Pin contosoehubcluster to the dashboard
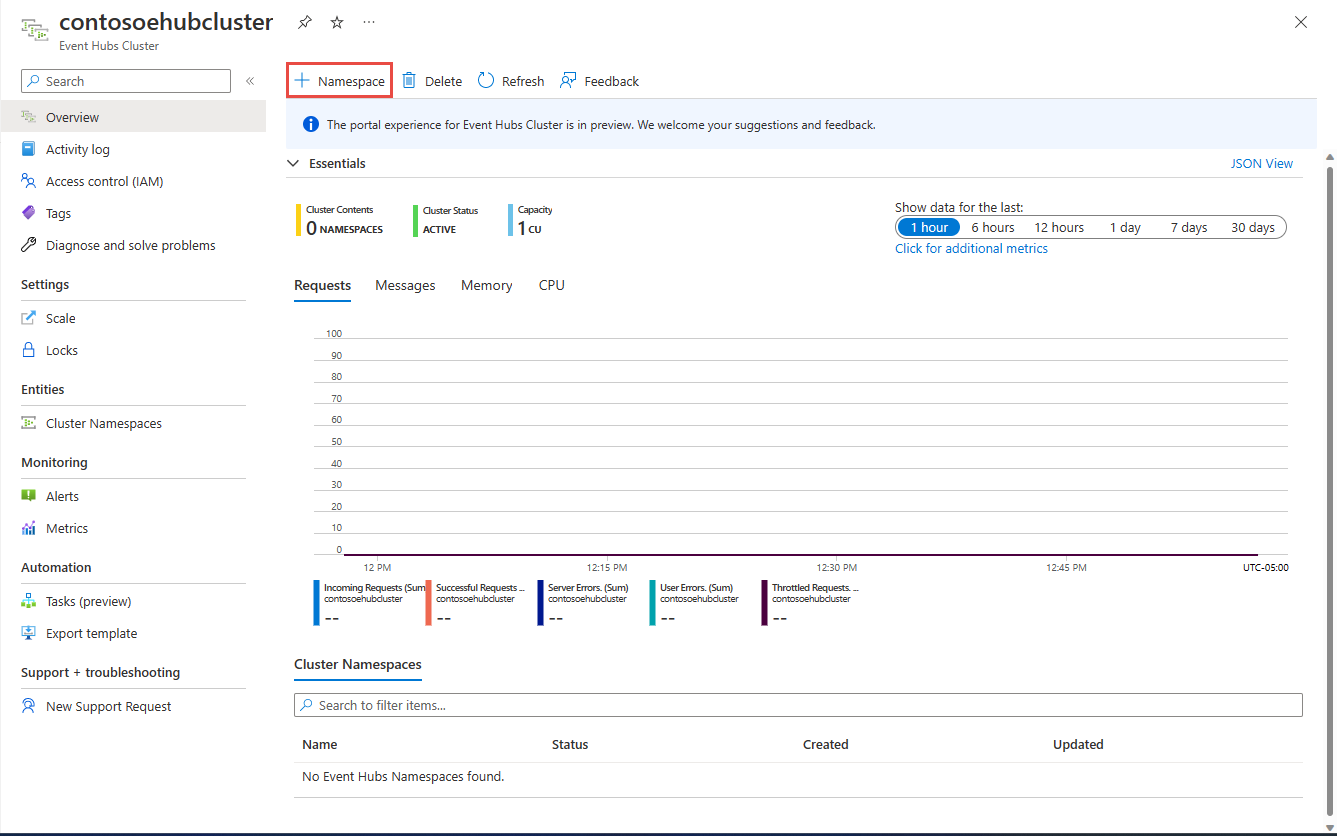Image resolution: width=1337 pixels, height=836 pixels. pos(304,21)
